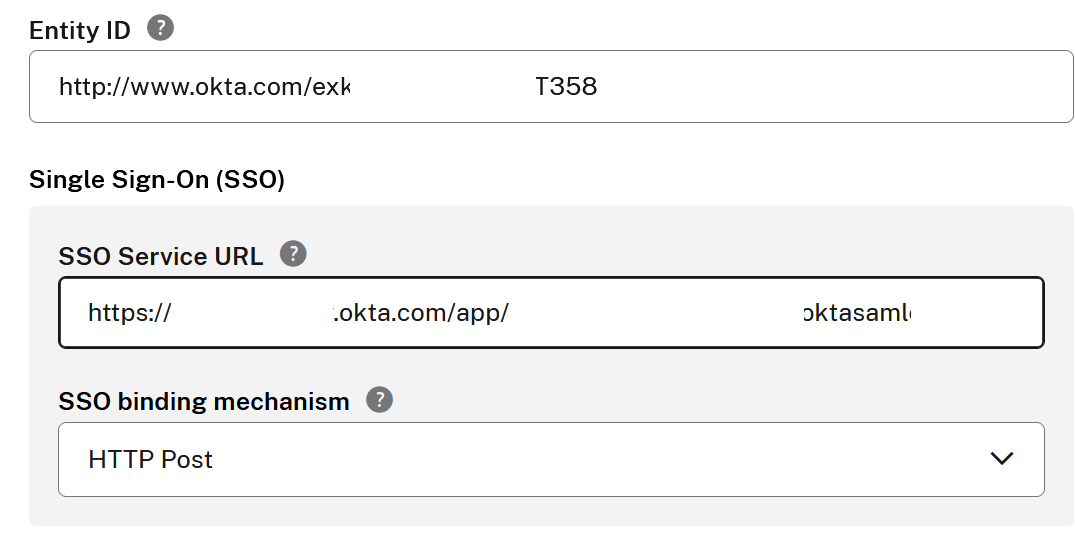Image resolution: width=1075 pixels, height=535 pixels.
Task: Open help for SSO Service URL
Action: pos(292,254)
